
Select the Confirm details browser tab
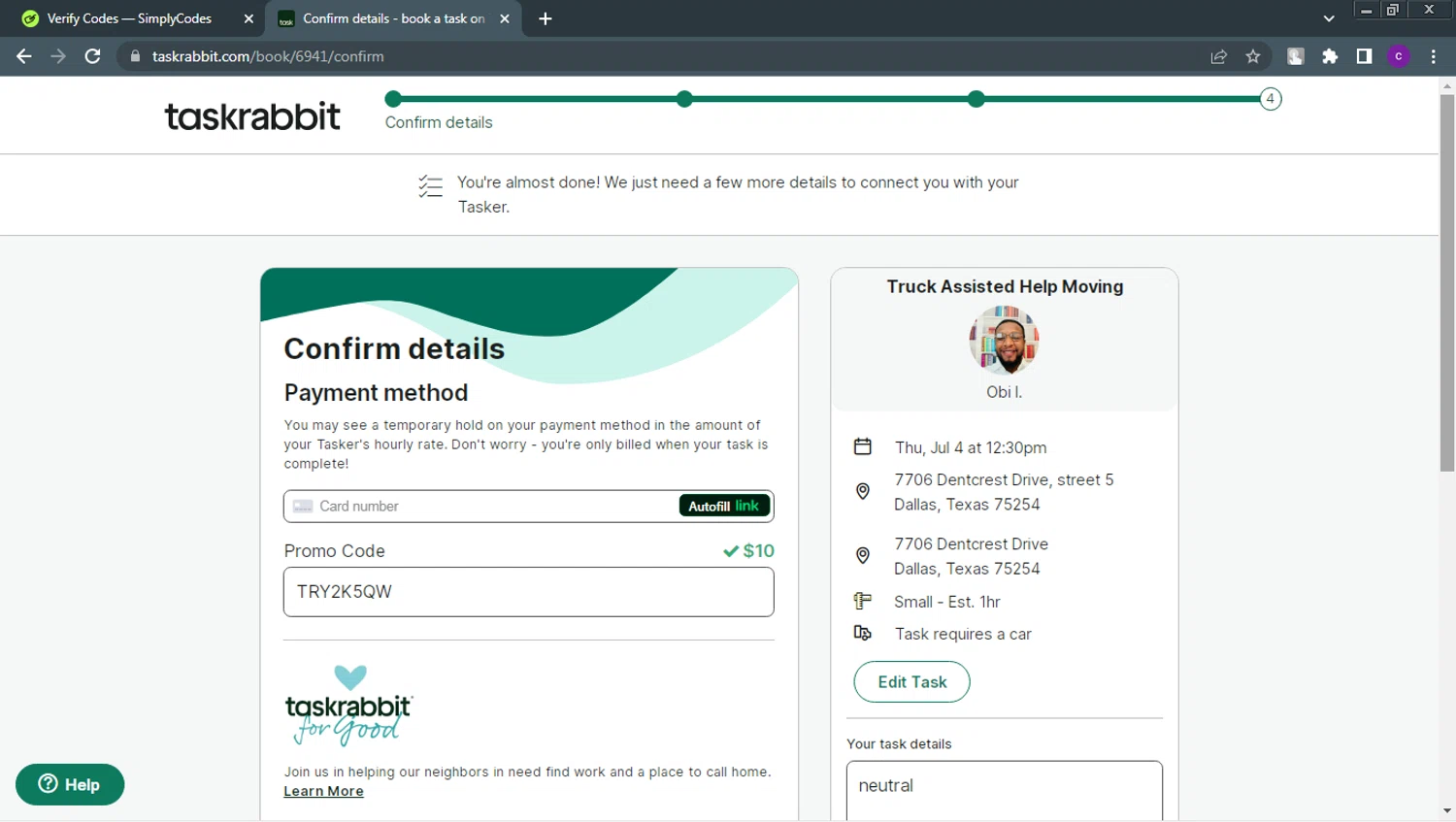coord(393,18)
